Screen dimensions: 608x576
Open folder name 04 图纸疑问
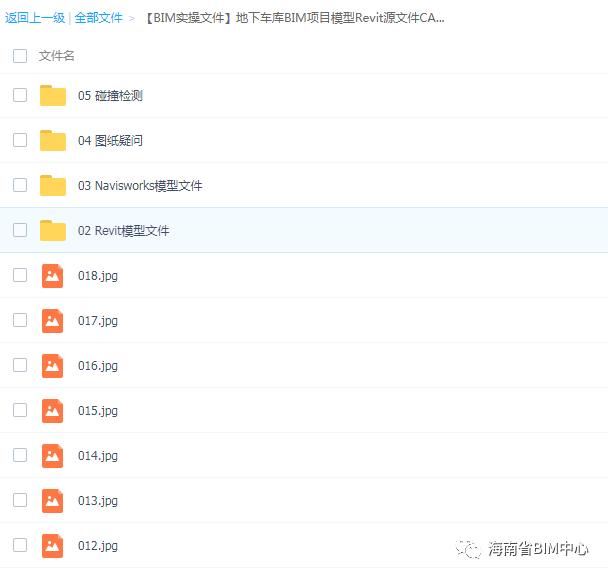pos(110,140)
